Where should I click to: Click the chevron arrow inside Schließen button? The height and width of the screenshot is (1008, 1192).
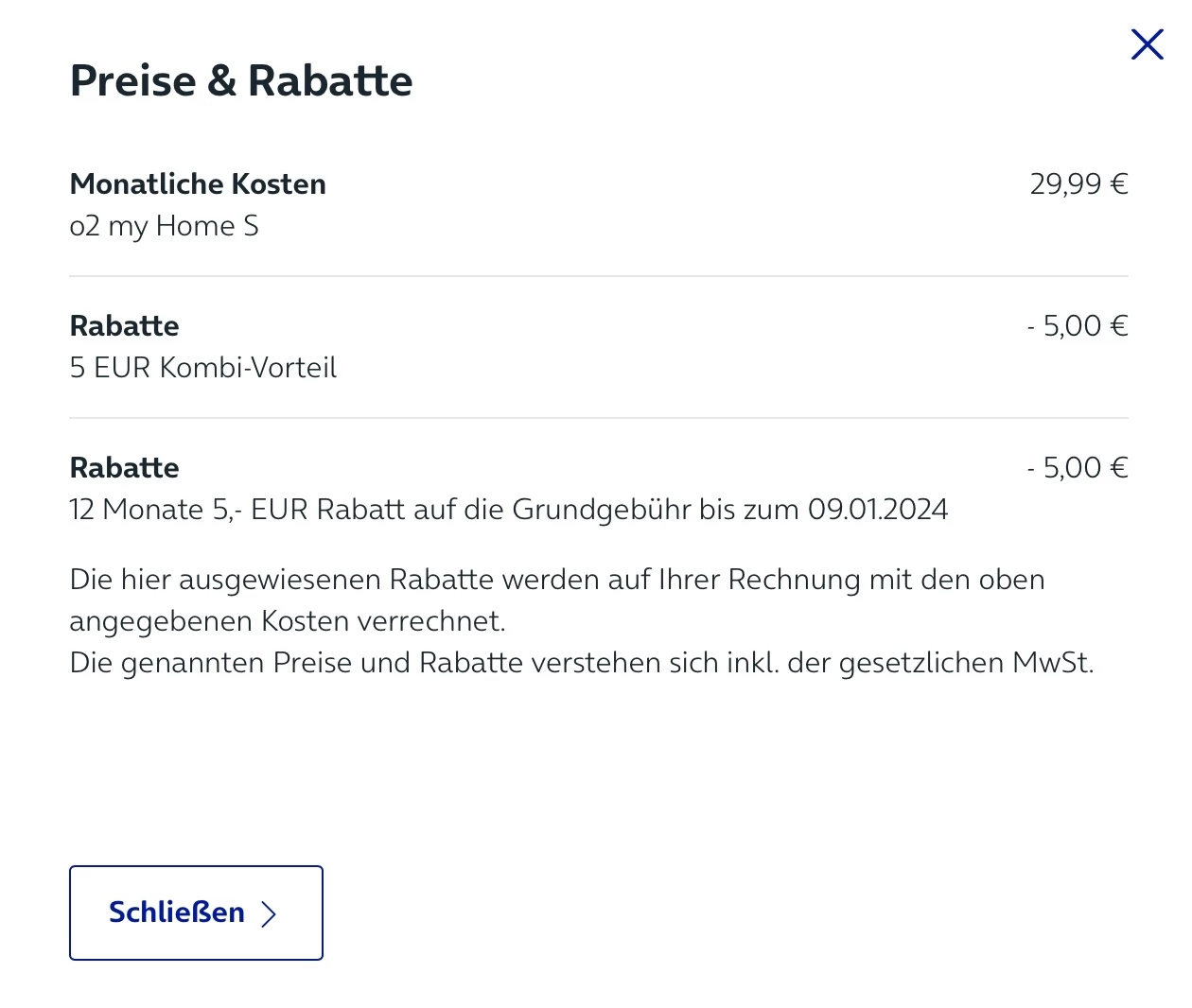[269, 913]
